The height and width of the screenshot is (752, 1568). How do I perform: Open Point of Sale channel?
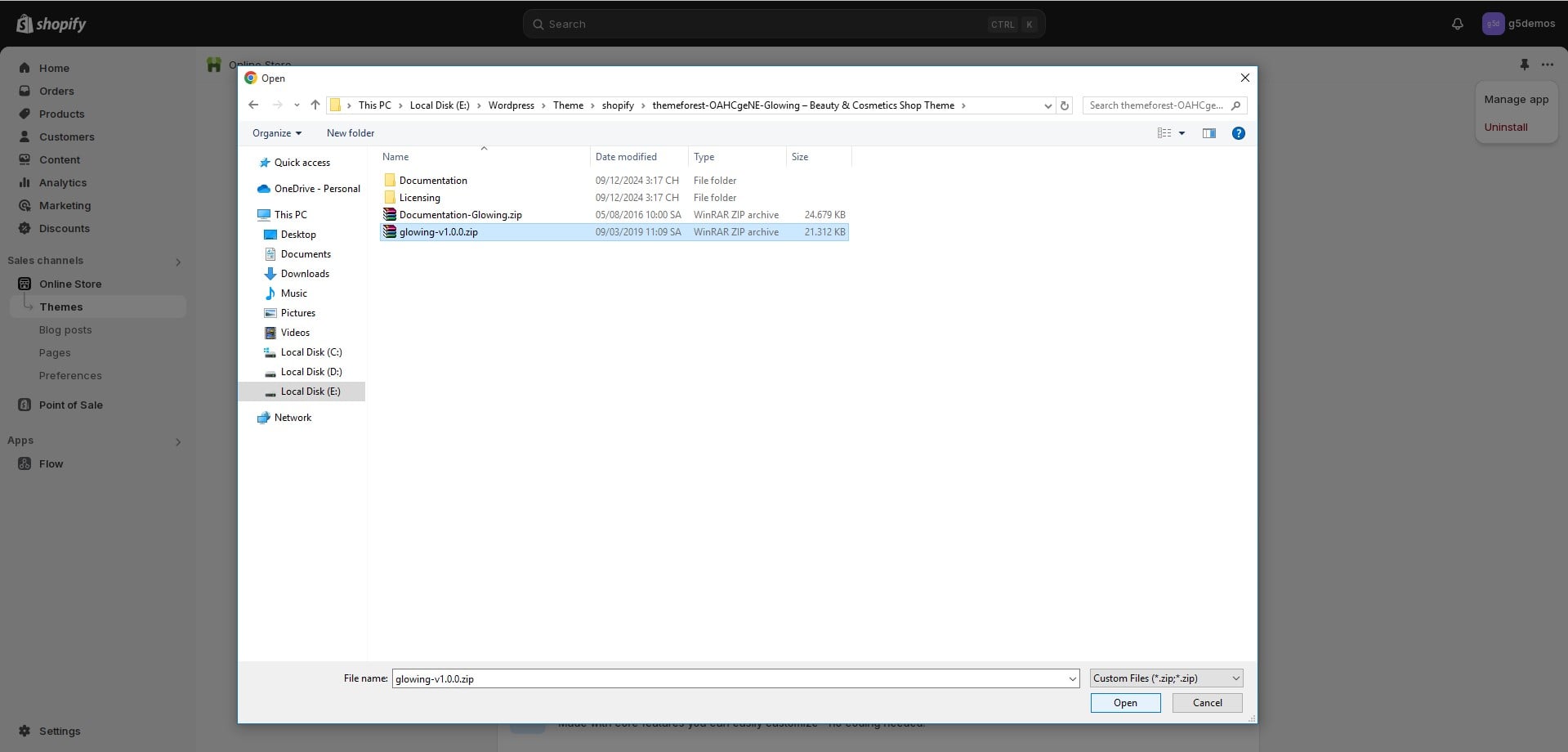click(x=70, y=405)
